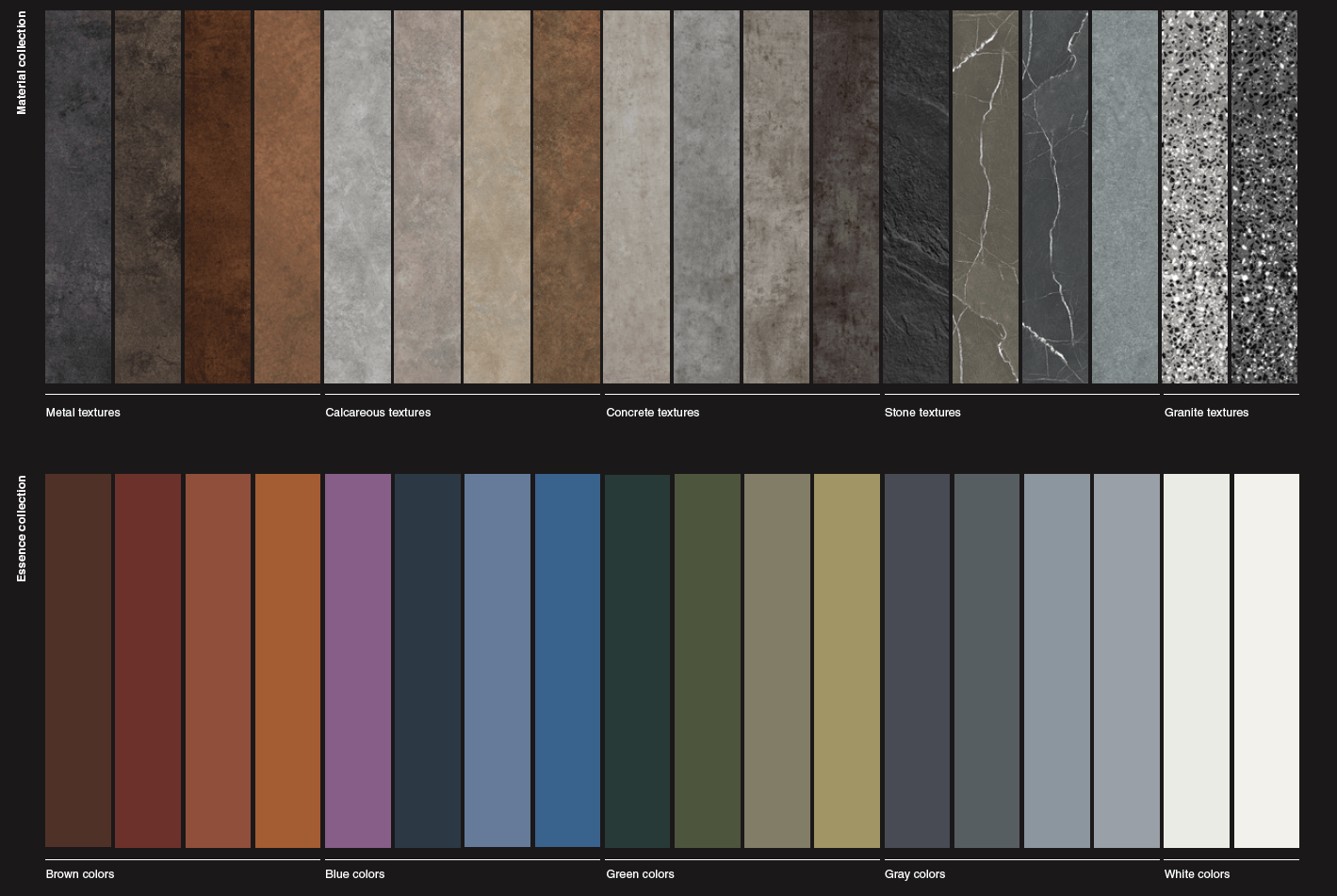Select the speckled light granite texture
Screen dimensions: 1337x896
(x=1196, y=196)
